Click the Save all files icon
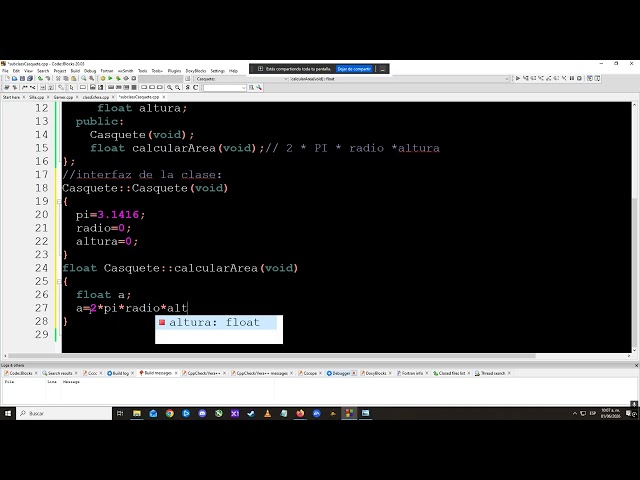The height and width of the screenshot is (480, 640). tap(30, 78)
